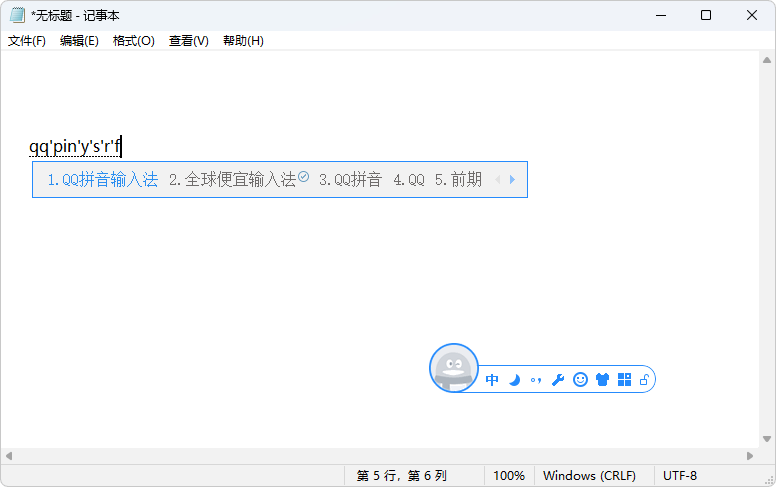Open the 文件(F) menu
Viewport: 776px width, 487px height.
click(27, 41)
